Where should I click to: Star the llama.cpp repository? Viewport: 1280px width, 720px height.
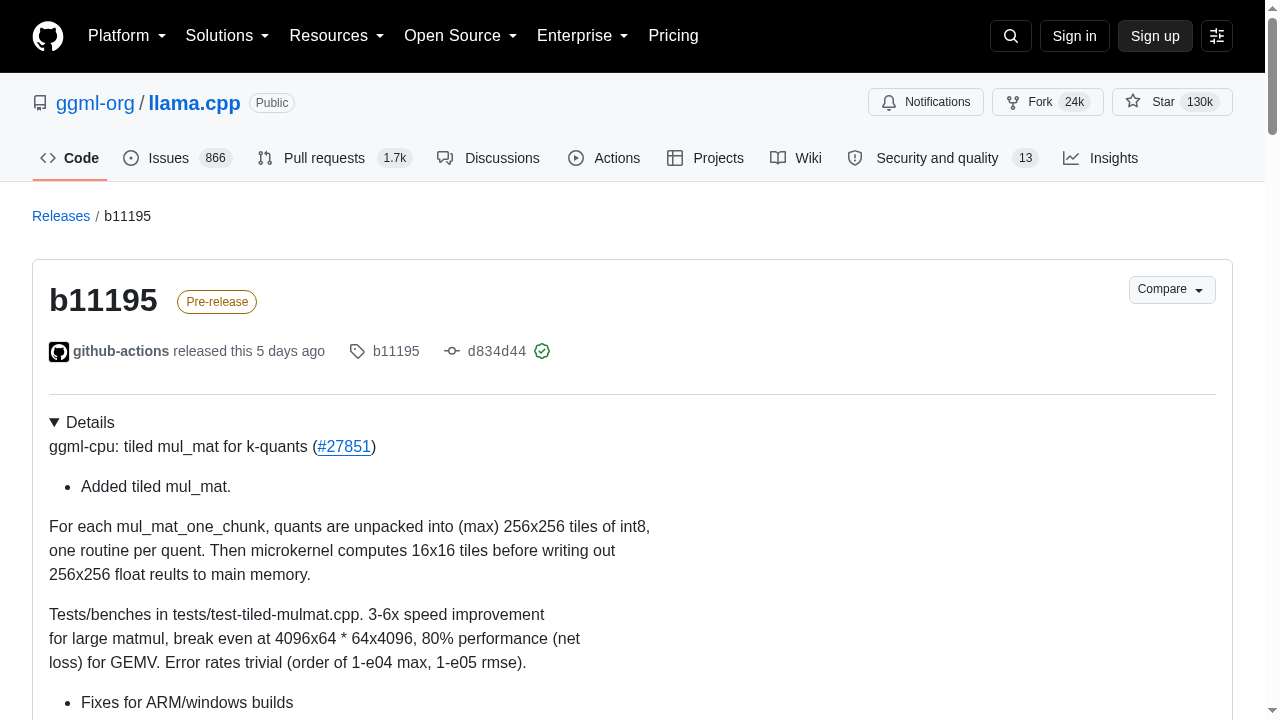[x=1172, y=102]
